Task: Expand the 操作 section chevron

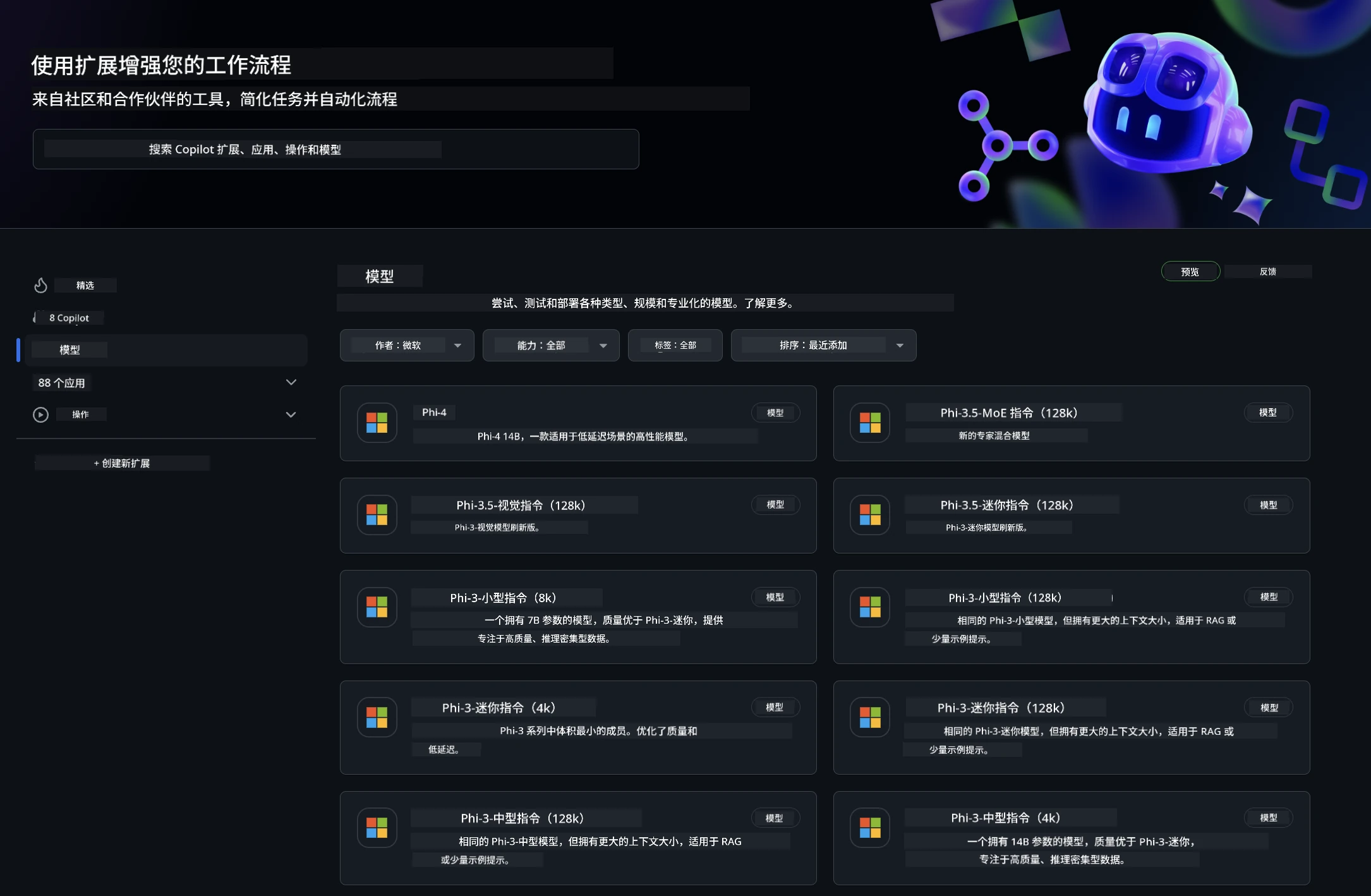Action: pos(291,415)
